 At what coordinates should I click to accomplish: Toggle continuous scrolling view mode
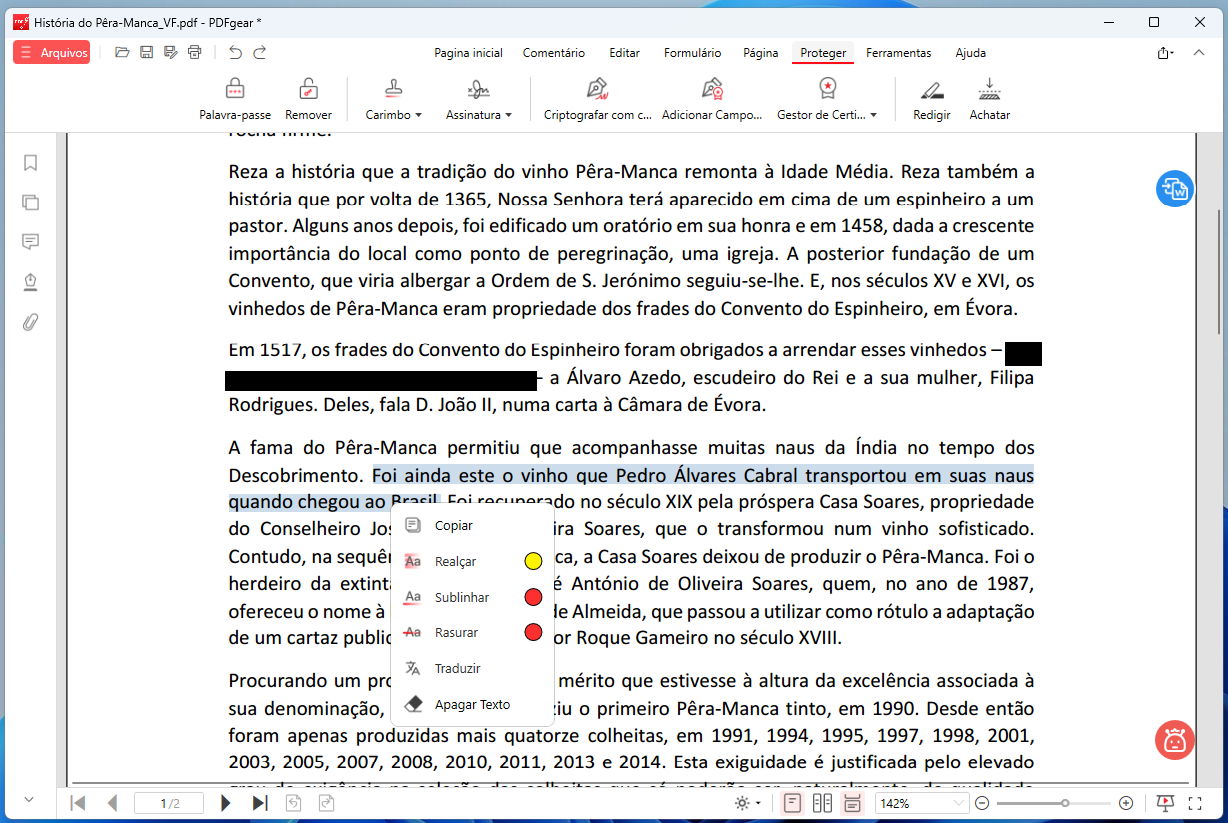tap(852, 803)
